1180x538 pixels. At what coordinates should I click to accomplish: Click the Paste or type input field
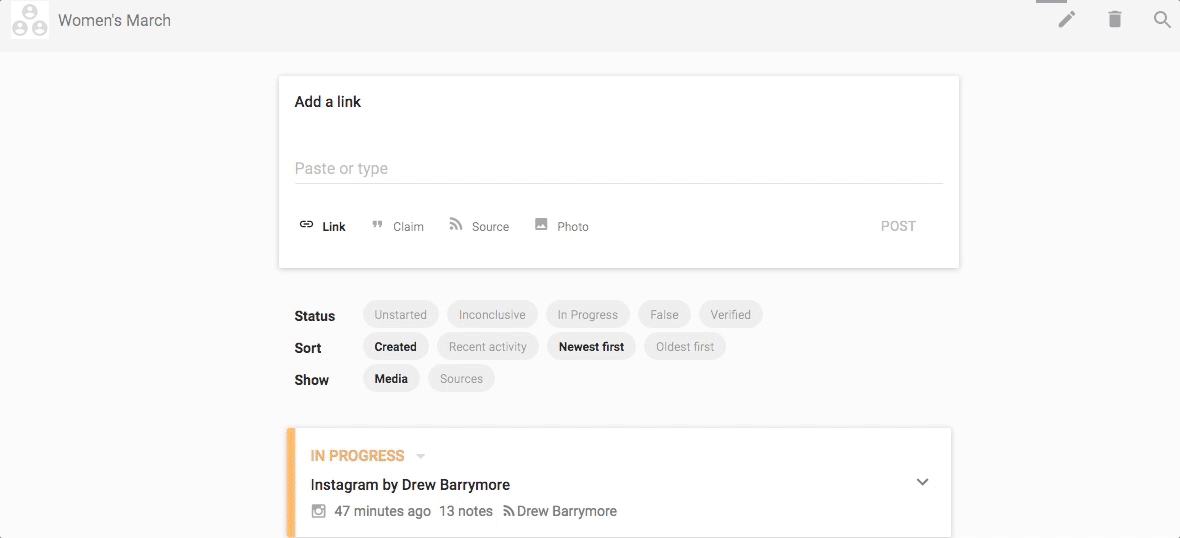pos(619,169)
